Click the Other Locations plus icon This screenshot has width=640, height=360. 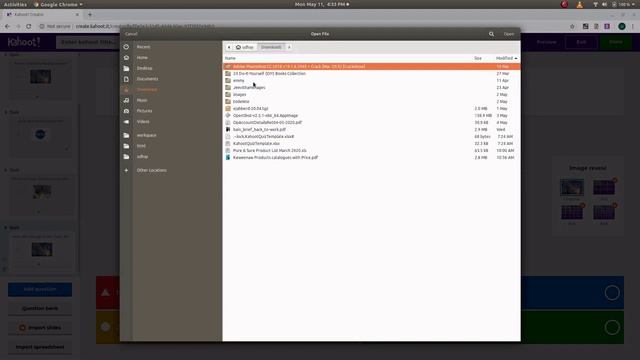click(x=126, y=170)
